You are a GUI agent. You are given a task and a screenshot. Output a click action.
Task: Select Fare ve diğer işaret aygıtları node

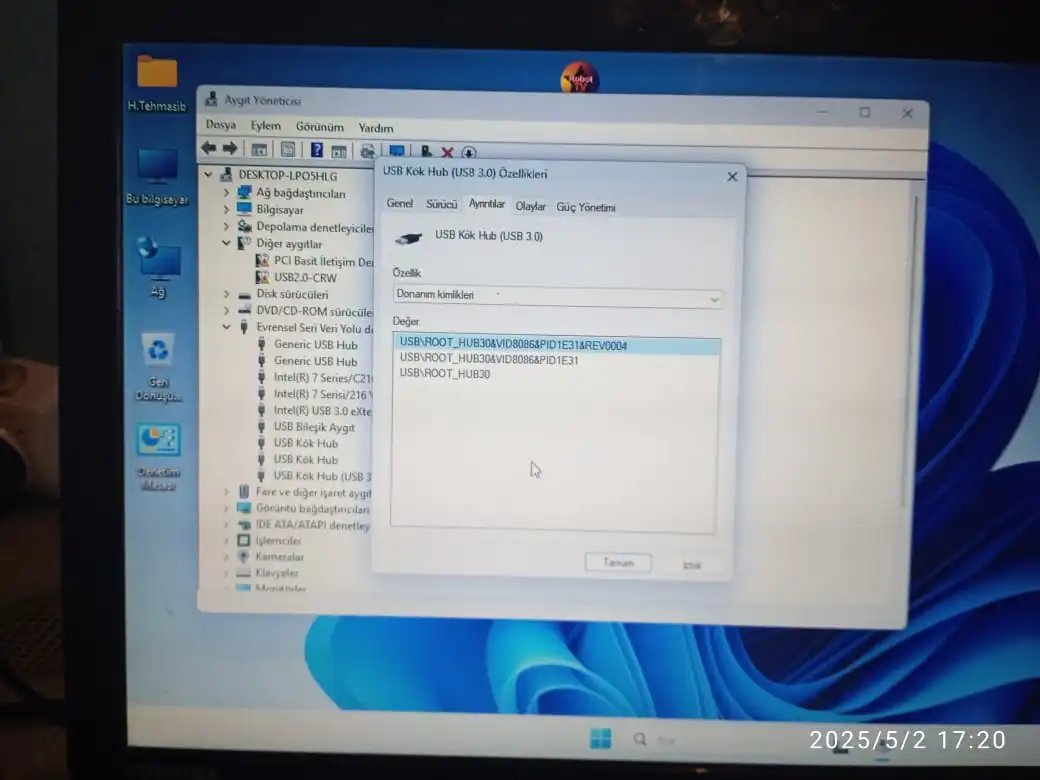(x=305, y=492)
